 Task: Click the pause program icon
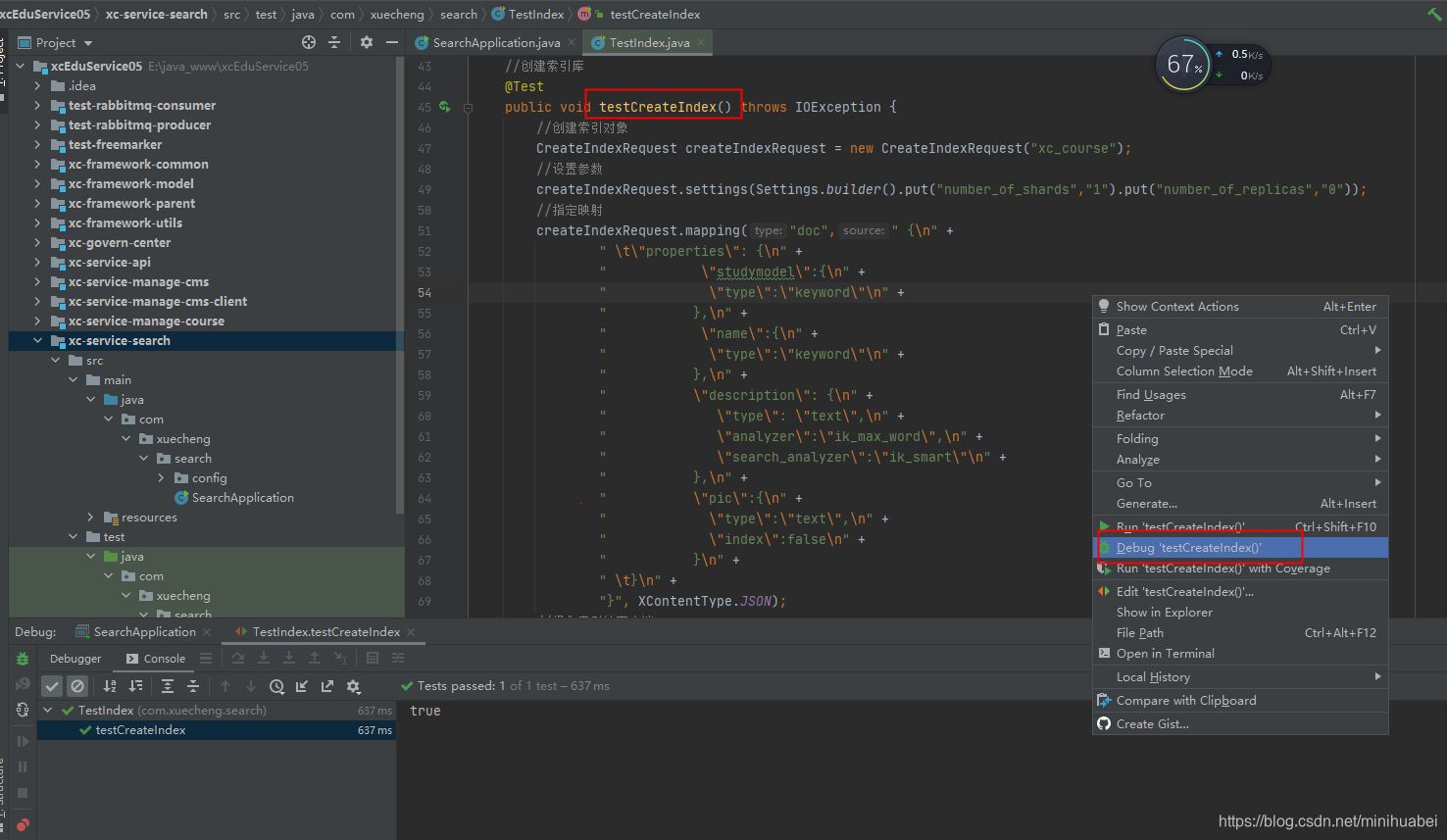coord(23,767)
